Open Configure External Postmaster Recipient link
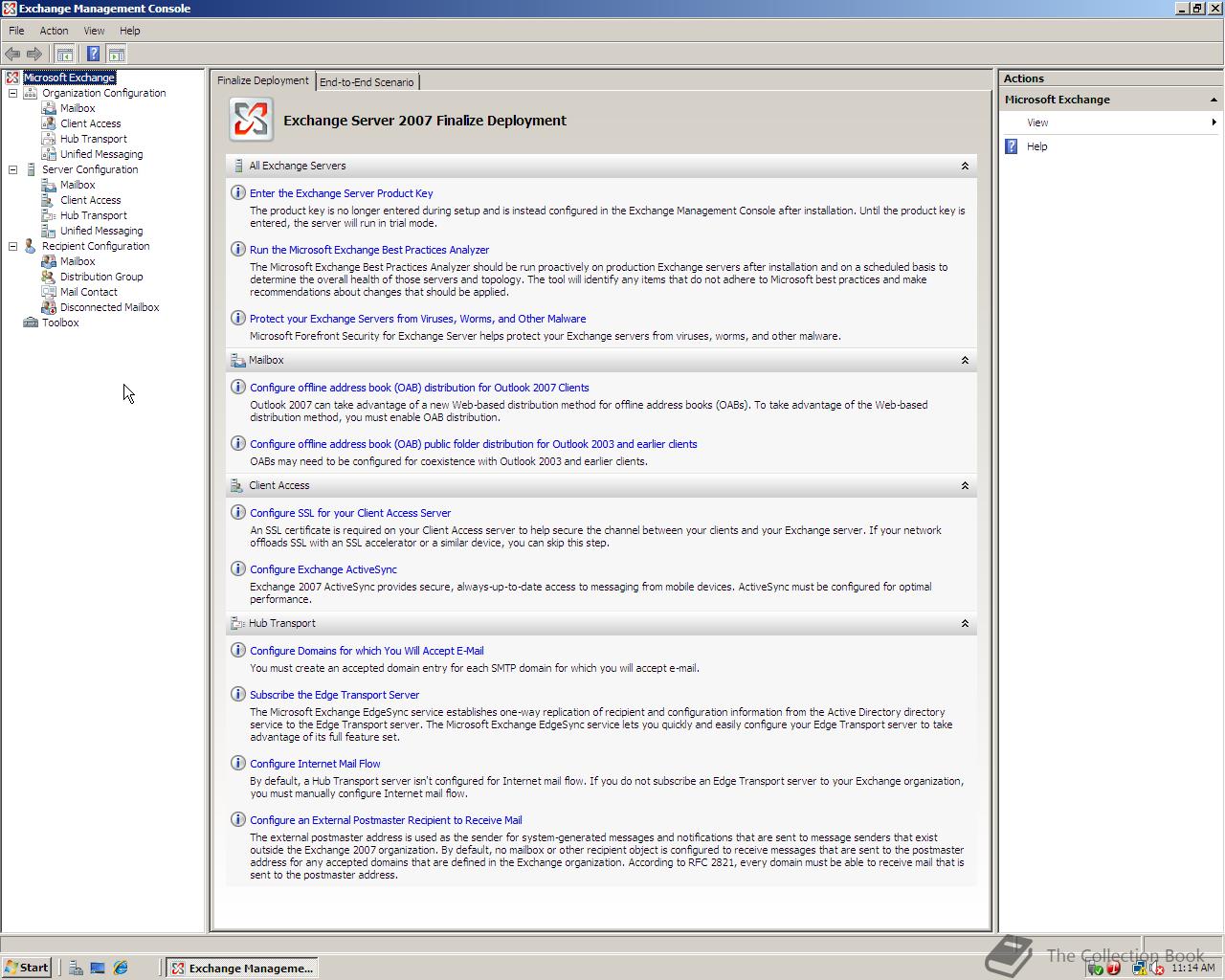 386,820
